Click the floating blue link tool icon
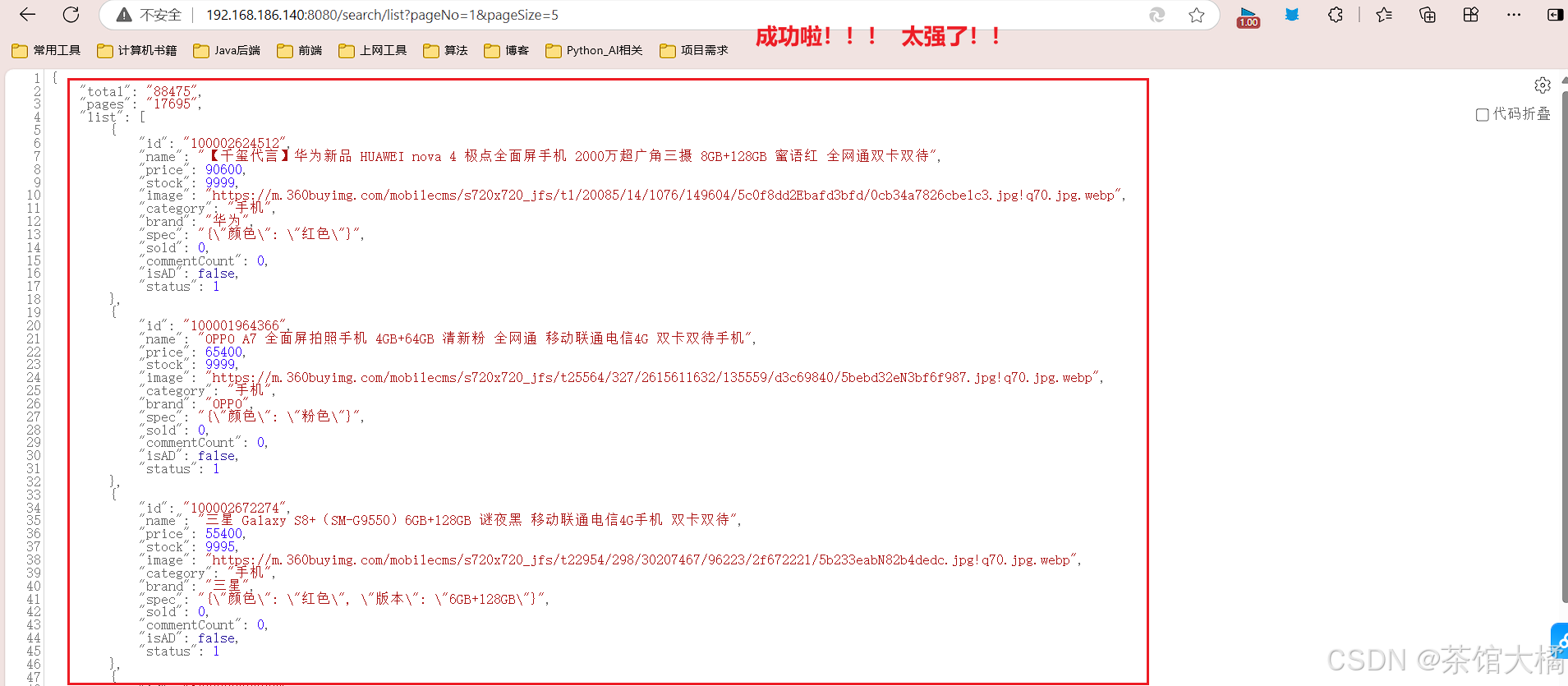Screen dimensions: 1568x686 click(1561, 641)
